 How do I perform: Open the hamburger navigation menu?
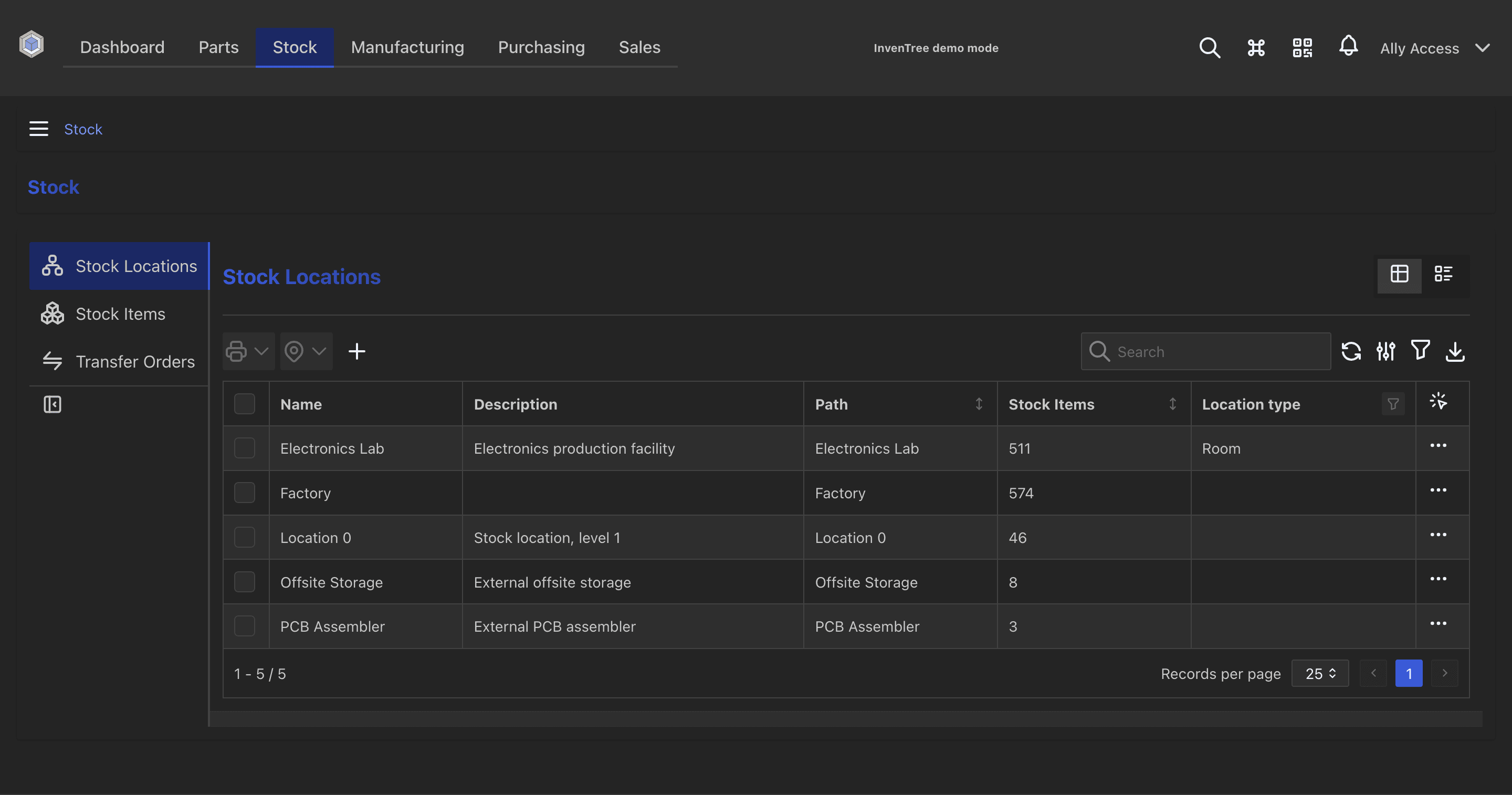39,129
